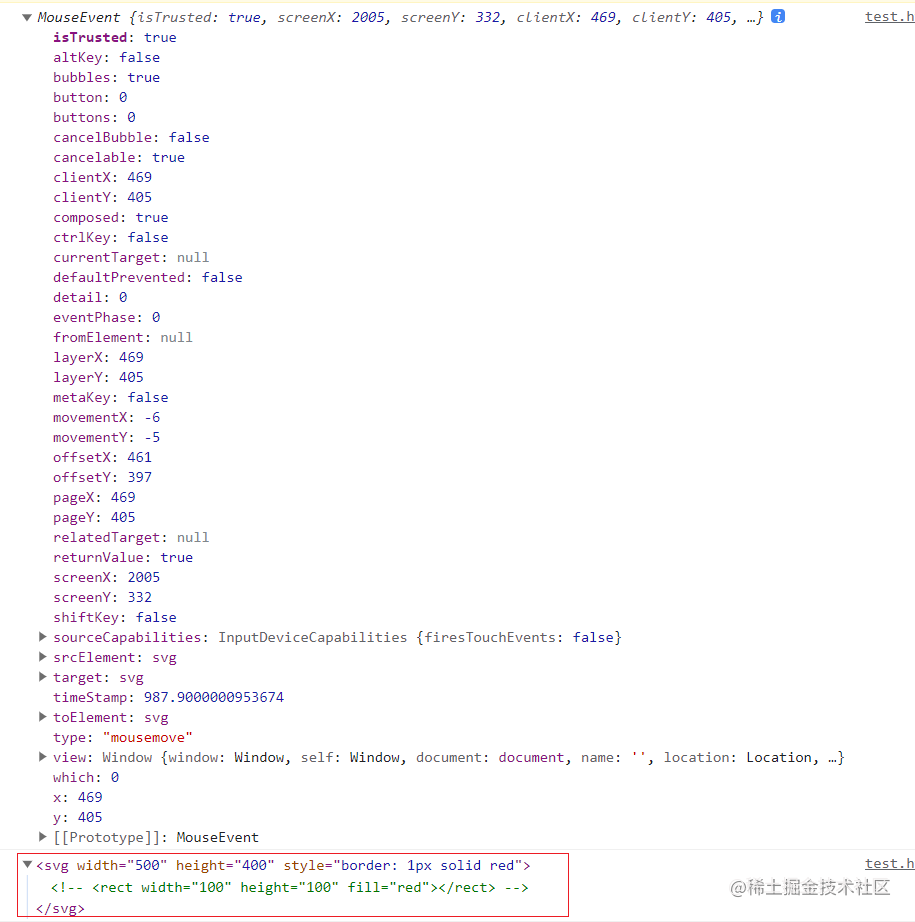This screenshot has width=915, height=922.
Task: Click the Location object inside the view property
Action: pyautogui.click(x=779, y=757)
